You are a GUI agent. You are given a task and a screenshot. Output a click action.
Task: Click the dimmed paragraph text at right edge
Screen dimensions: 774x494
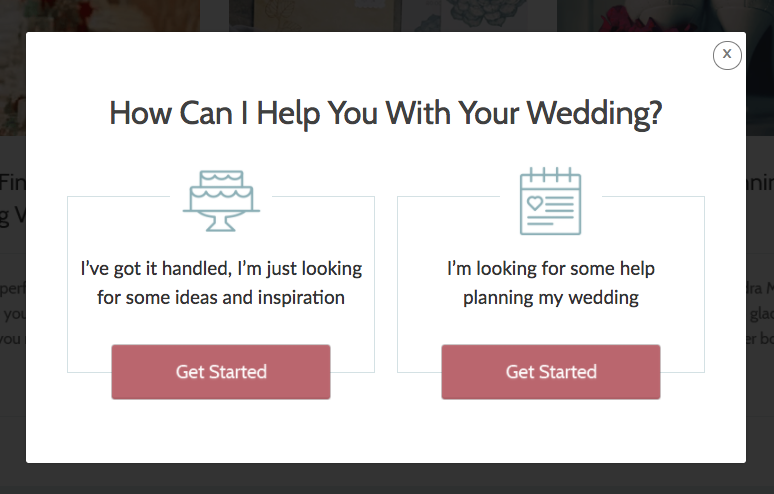pos(760,313)
